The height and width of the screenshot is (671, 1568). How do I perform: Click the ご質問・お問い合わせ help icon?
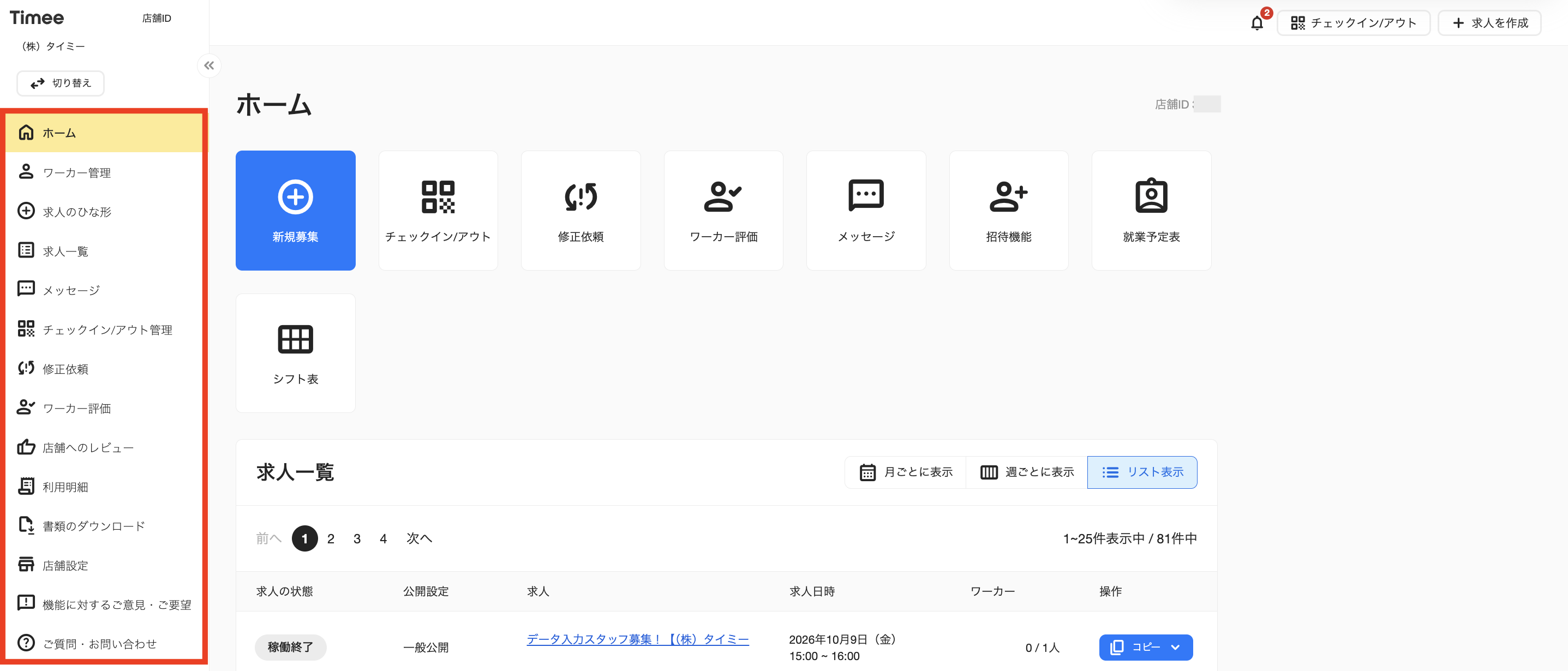26,643
